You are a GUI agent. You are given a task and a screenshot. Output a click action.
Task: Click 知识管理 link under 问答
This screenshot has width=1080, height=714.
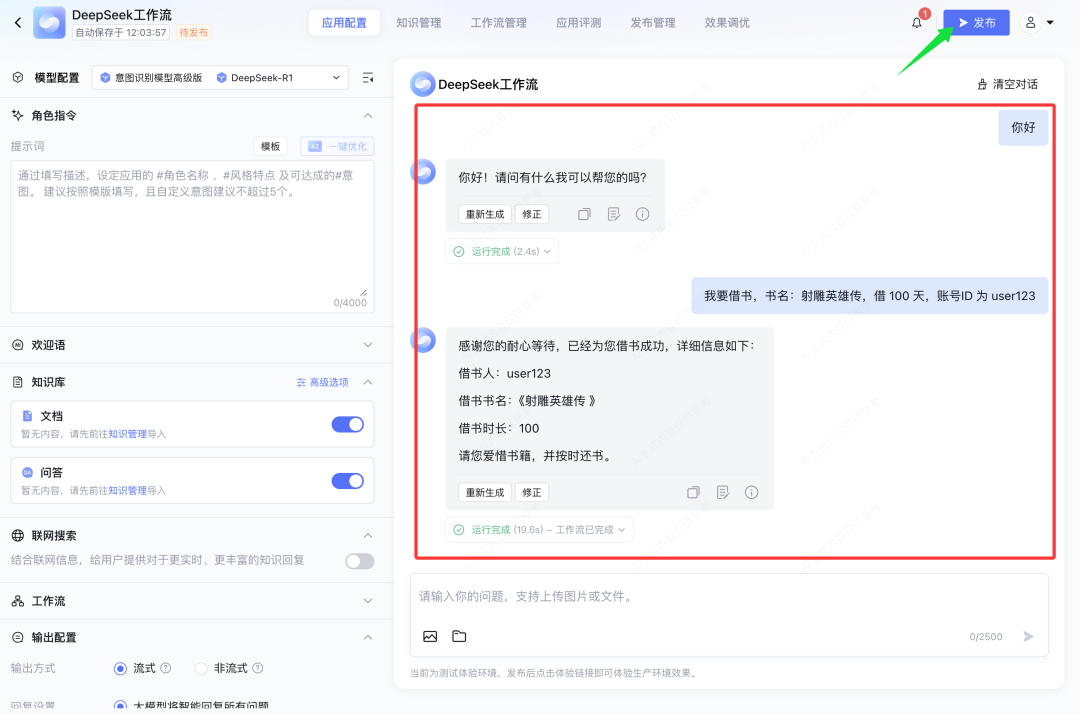click(x=127, y=491)
